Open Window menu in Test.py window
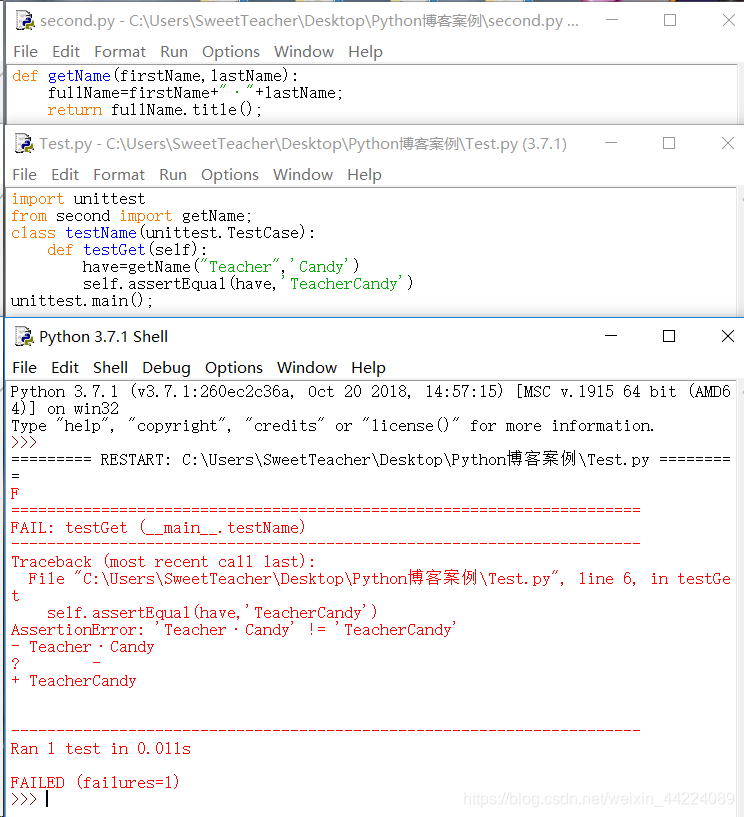Screen dimensions: 744x817 tap(303, 175)
